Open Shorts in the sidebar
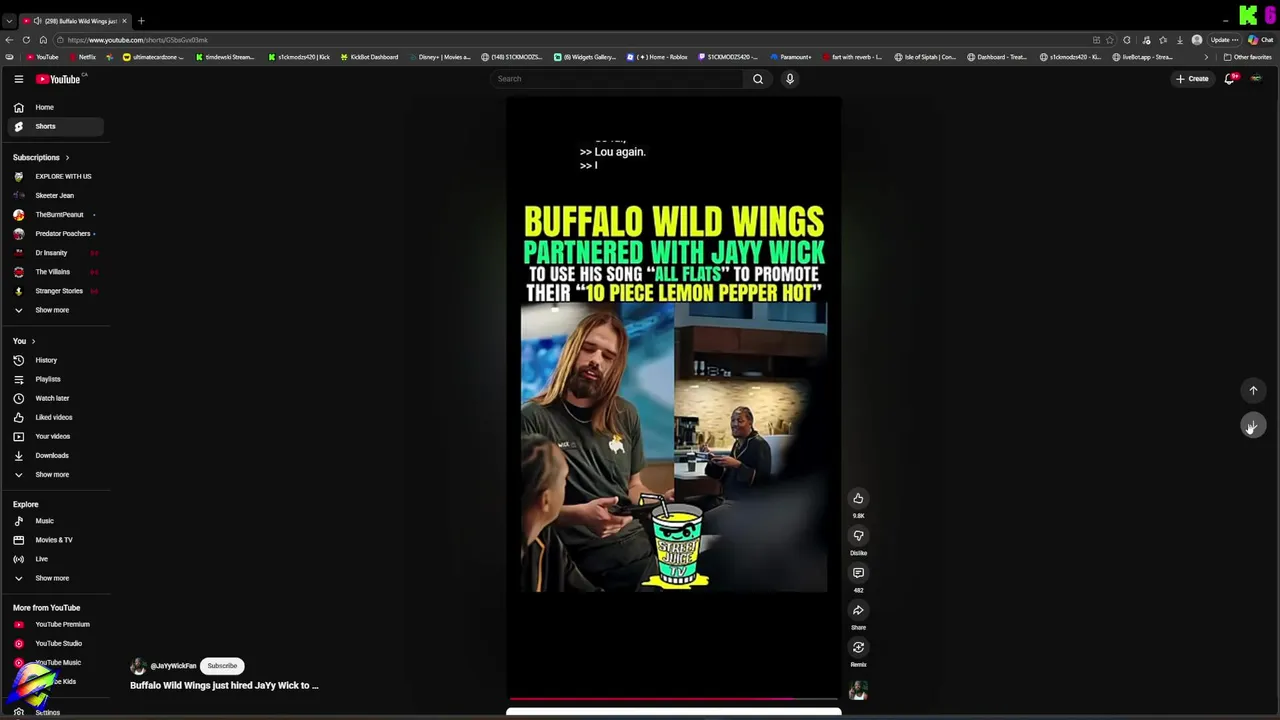The height and width of the screenshot is (720, 1280). tap(56, 126)
